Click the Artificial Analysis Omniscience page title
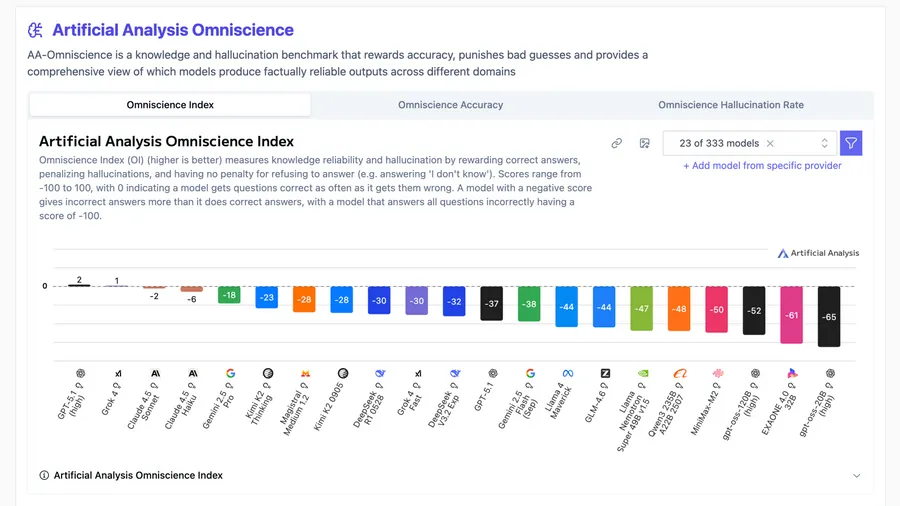The height and width of the screenshot is (506, 900). pyautogui.click(x=173, y=31)
